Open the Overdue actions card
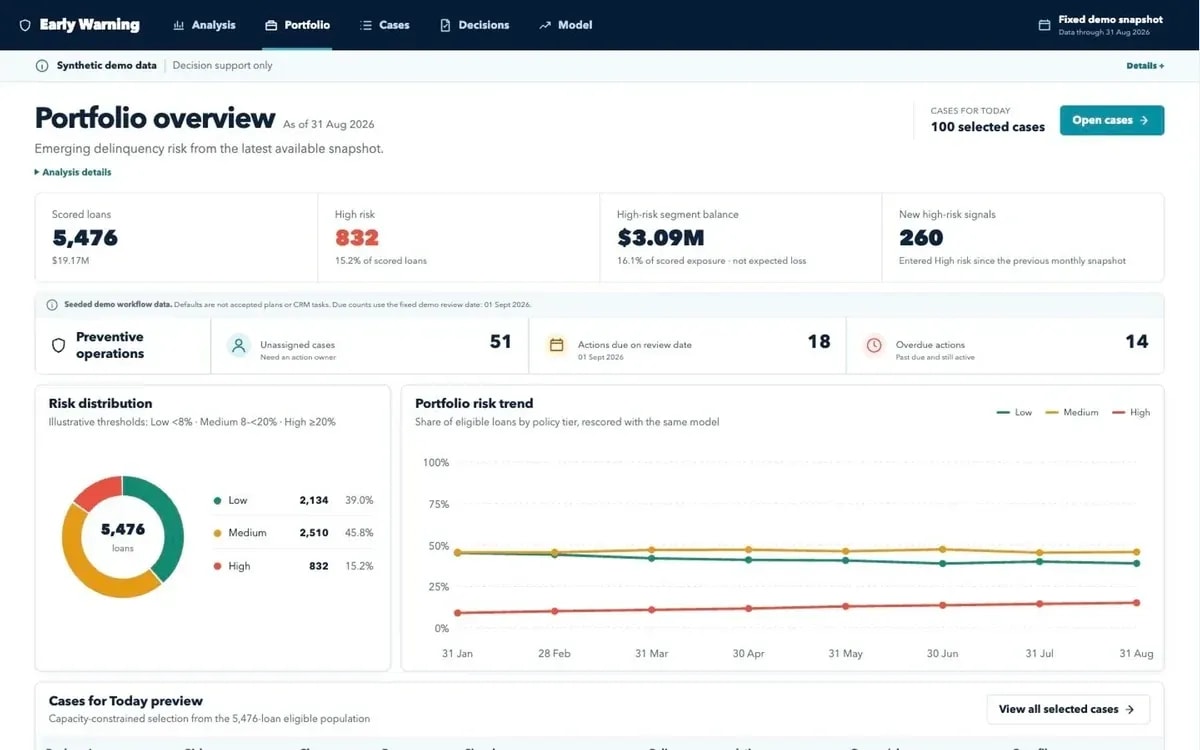1200x750 pixels. pos(1005,346)
